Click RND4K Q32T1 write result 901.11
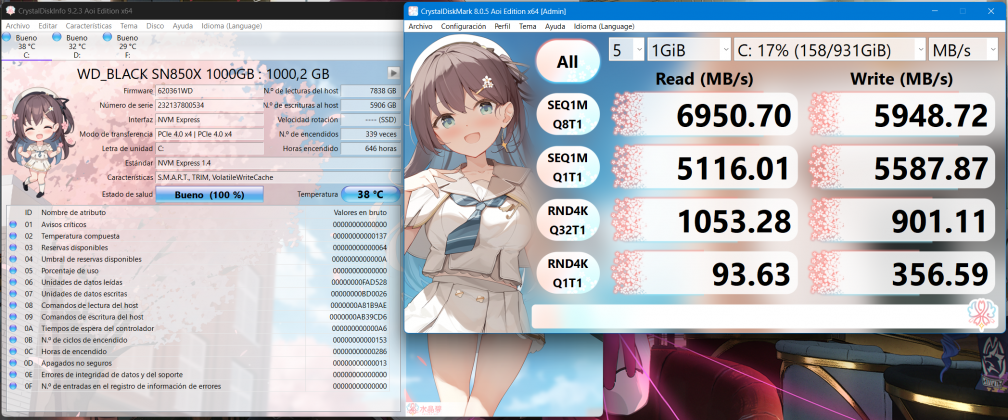 [901, 221]
